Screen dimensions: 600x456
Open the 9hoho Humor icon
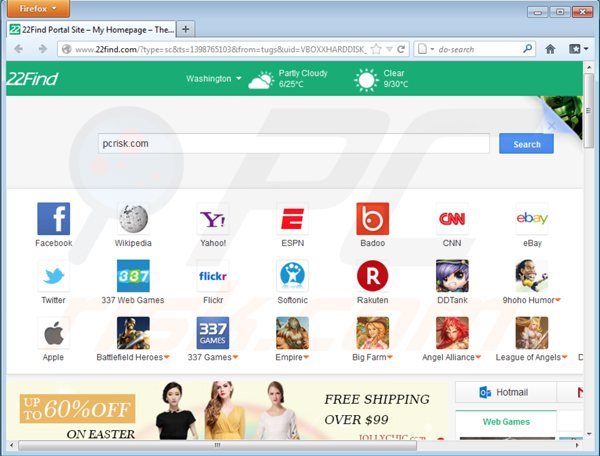click(532, 275)
